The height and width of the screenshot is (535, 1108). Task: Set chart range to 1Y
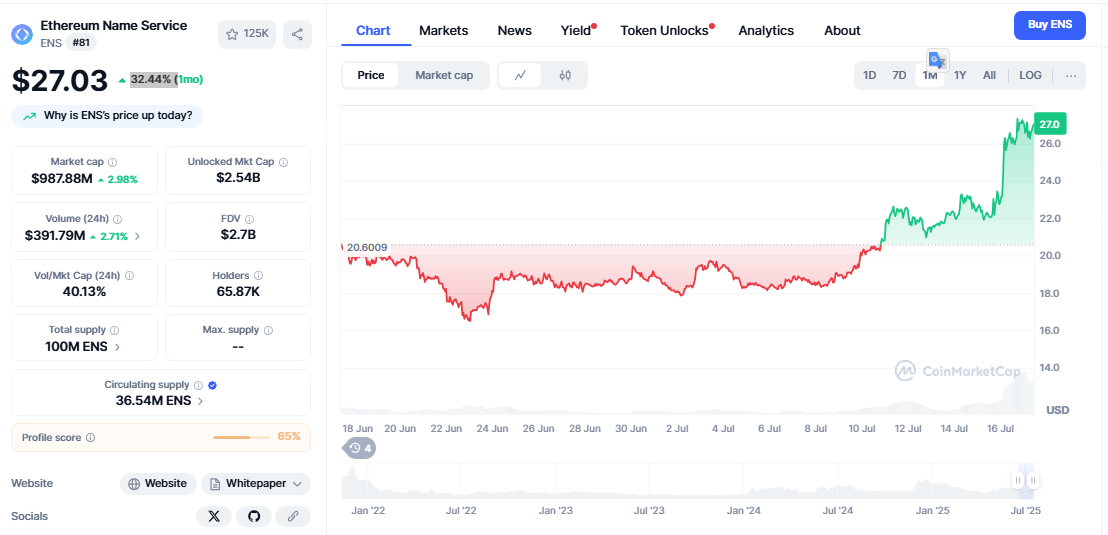click(x=960, y=76)
